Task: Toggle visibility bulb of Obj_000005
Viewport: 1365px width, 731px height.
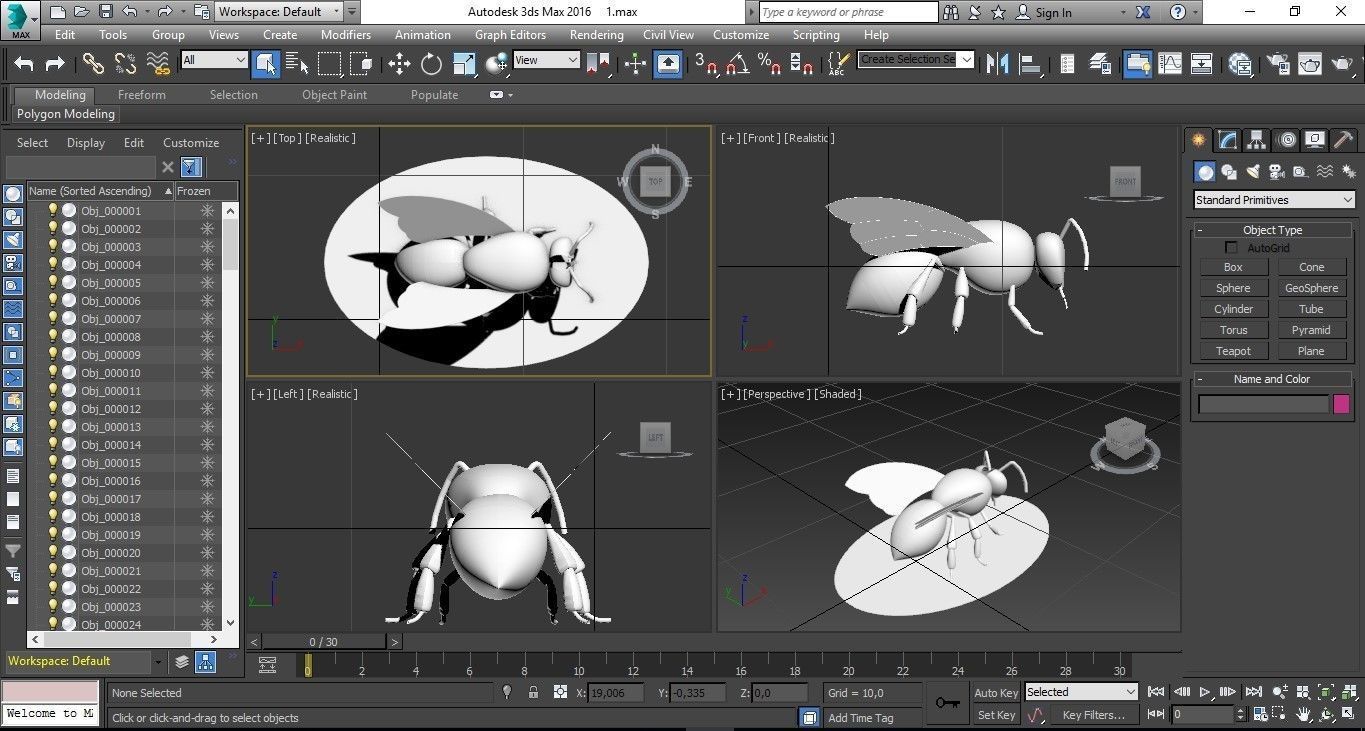Action: tap(53, 282)
